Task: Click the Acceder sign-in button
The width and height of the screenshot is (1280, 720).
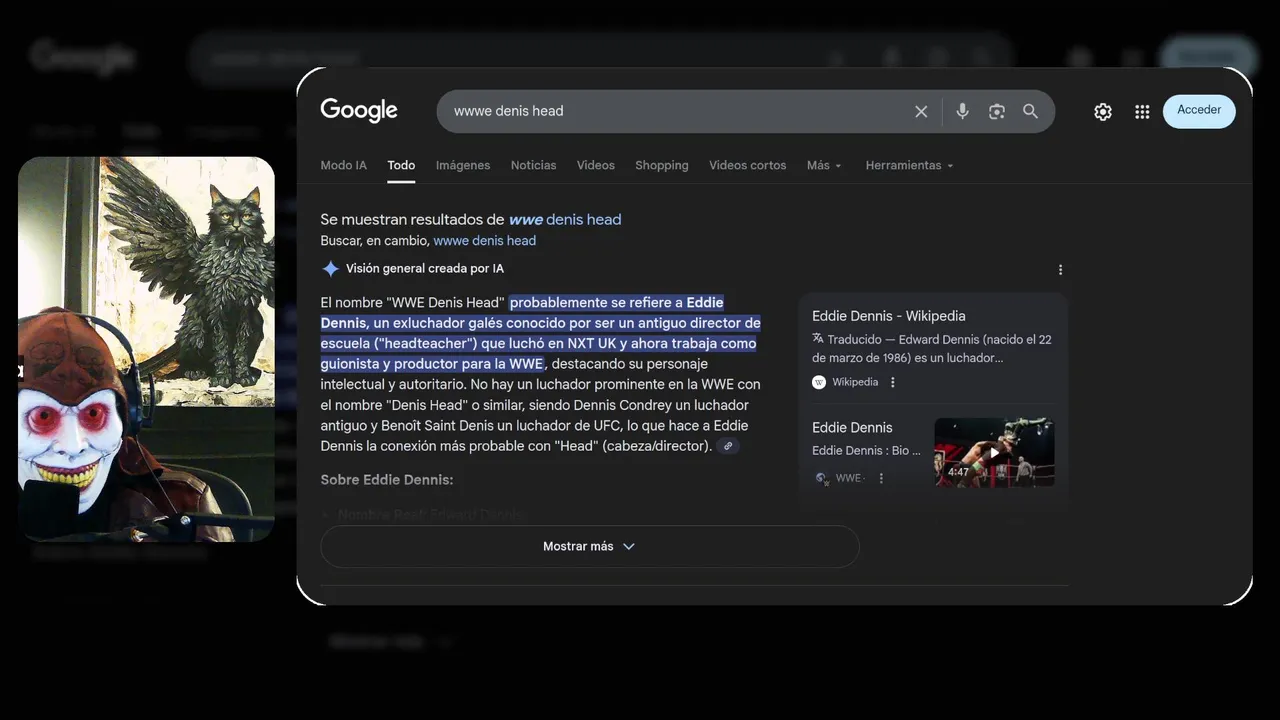Action: click(x=1199, y=110)
